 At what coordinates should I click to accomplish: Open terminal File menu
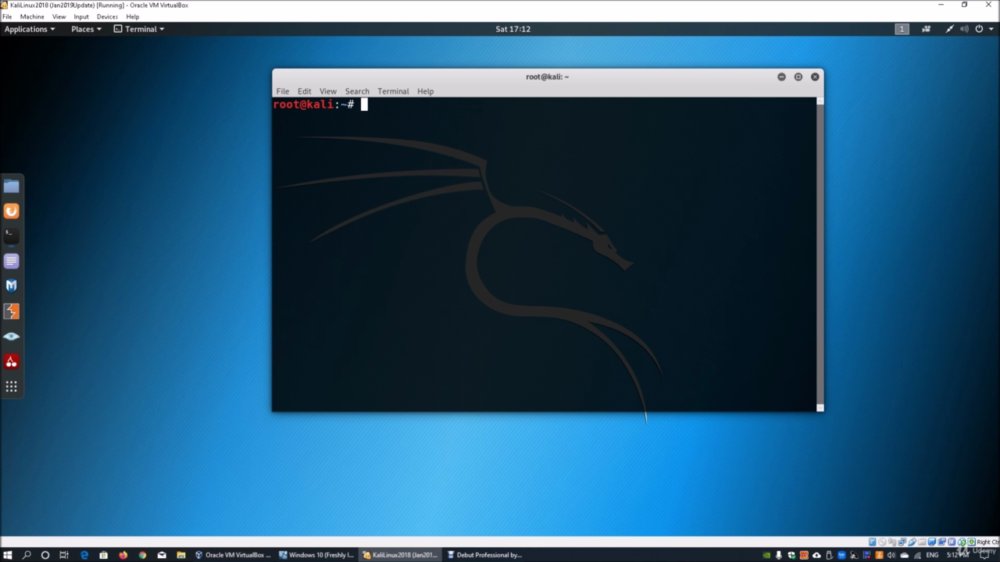pyautogui.click(x=283, y=91)
